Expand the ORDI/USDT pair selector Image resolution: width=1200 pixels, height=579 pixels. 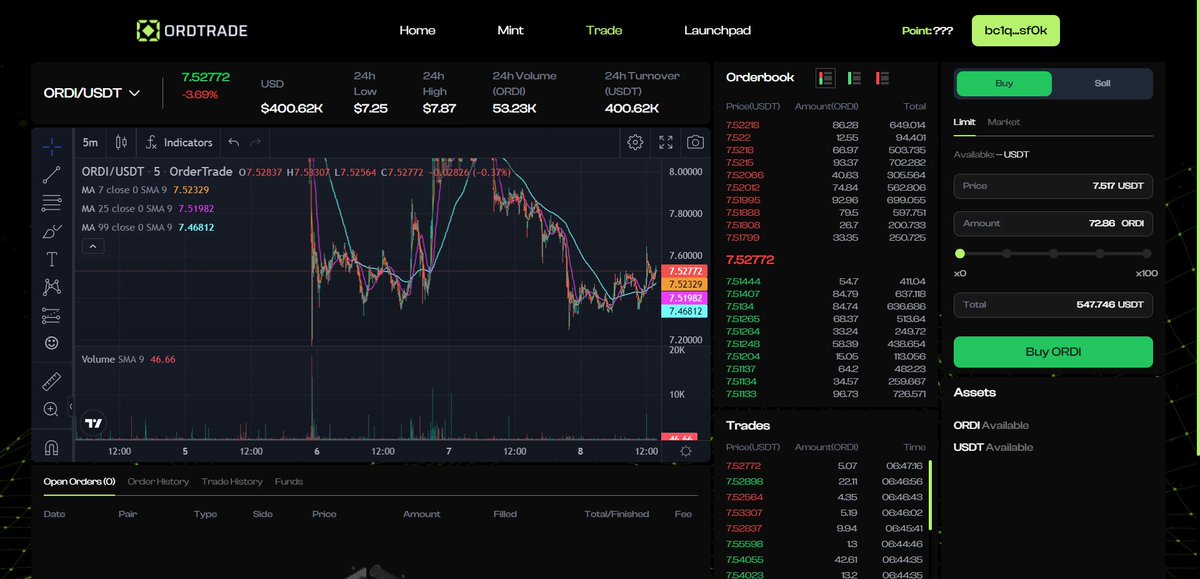click(x=92, y=93)
